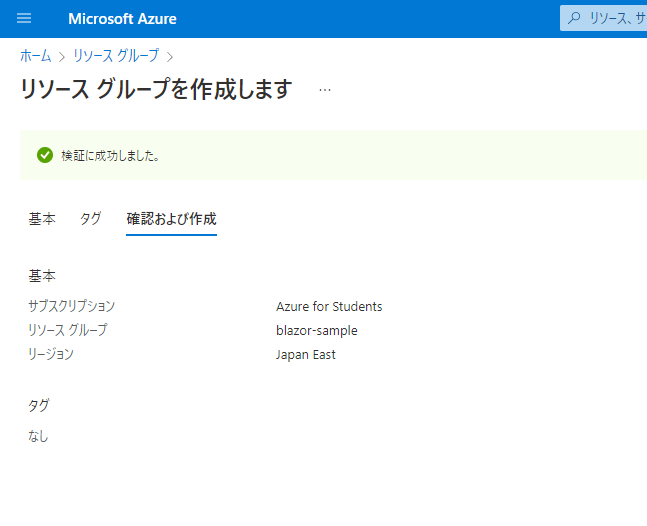Image resolution: width=647 pixels, height=526 pixels.
Task: Click the なし tags value
Action: [38, 436]
